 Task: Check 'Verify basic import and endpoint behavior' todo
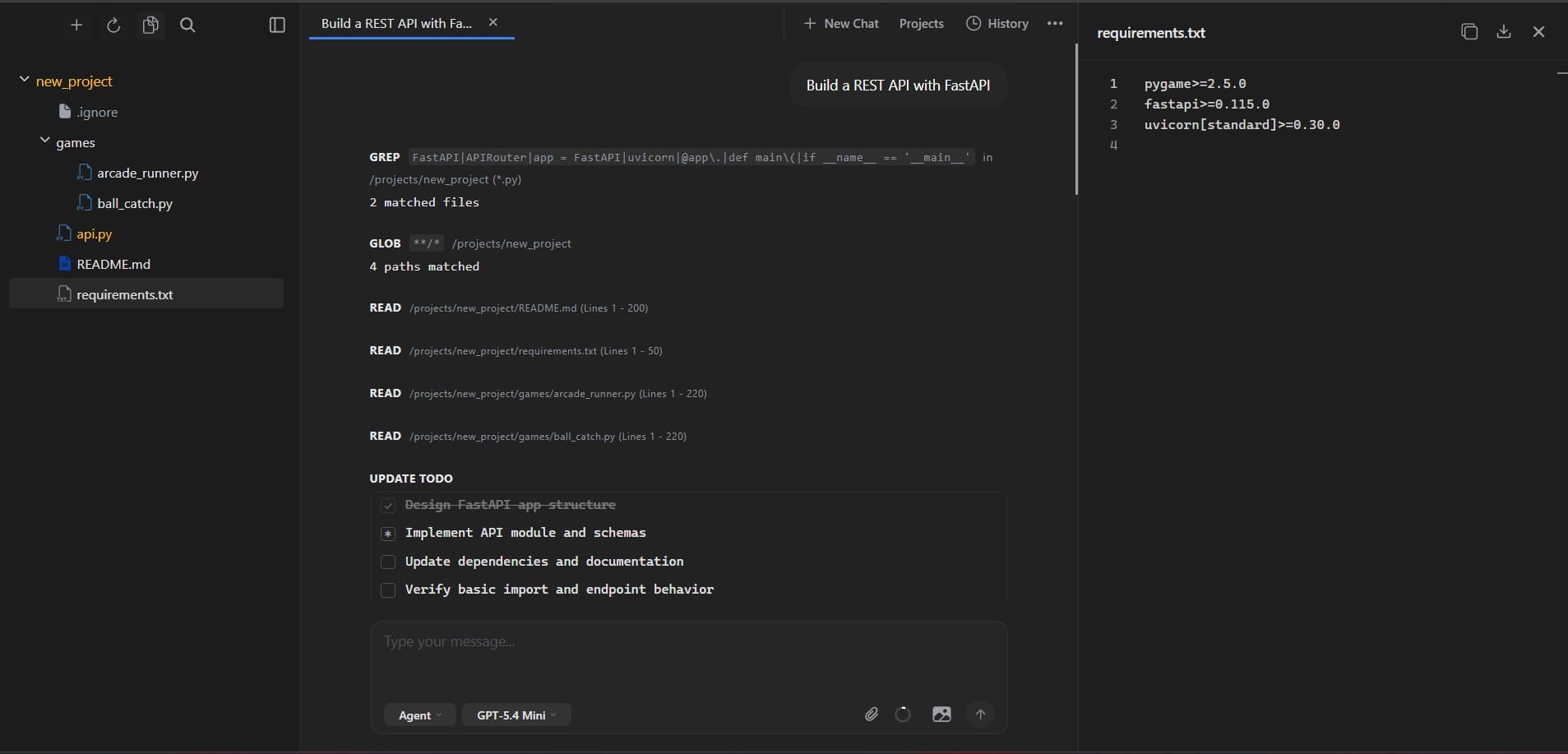(x=388, y=590)
